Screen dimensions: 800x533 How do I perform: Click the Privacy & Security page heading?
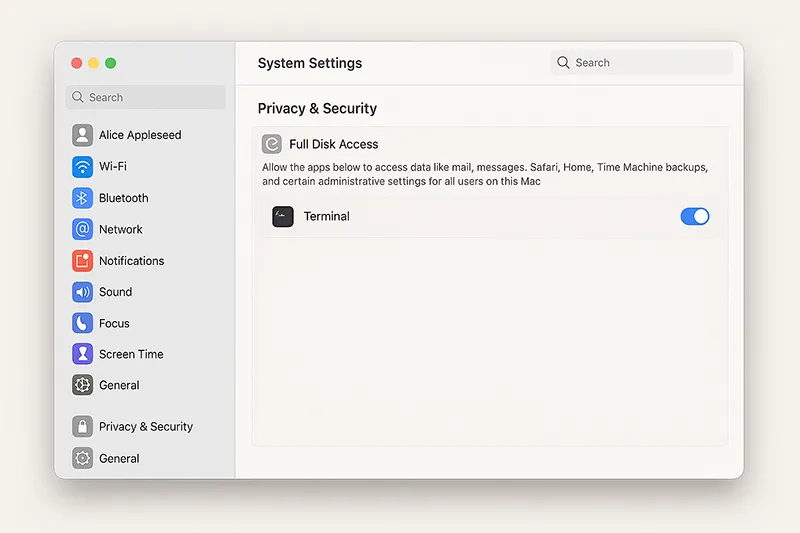[317, 108]
